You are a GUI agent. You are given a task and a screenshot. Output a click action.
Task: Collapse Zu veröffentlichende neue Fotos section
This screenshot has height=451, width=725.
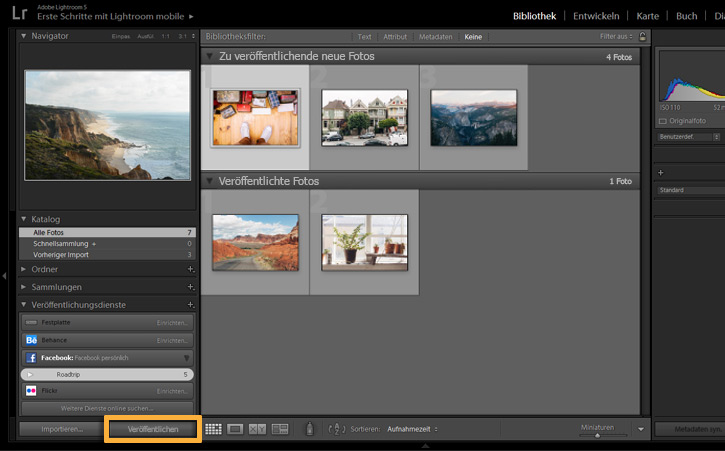pos(209,56)
